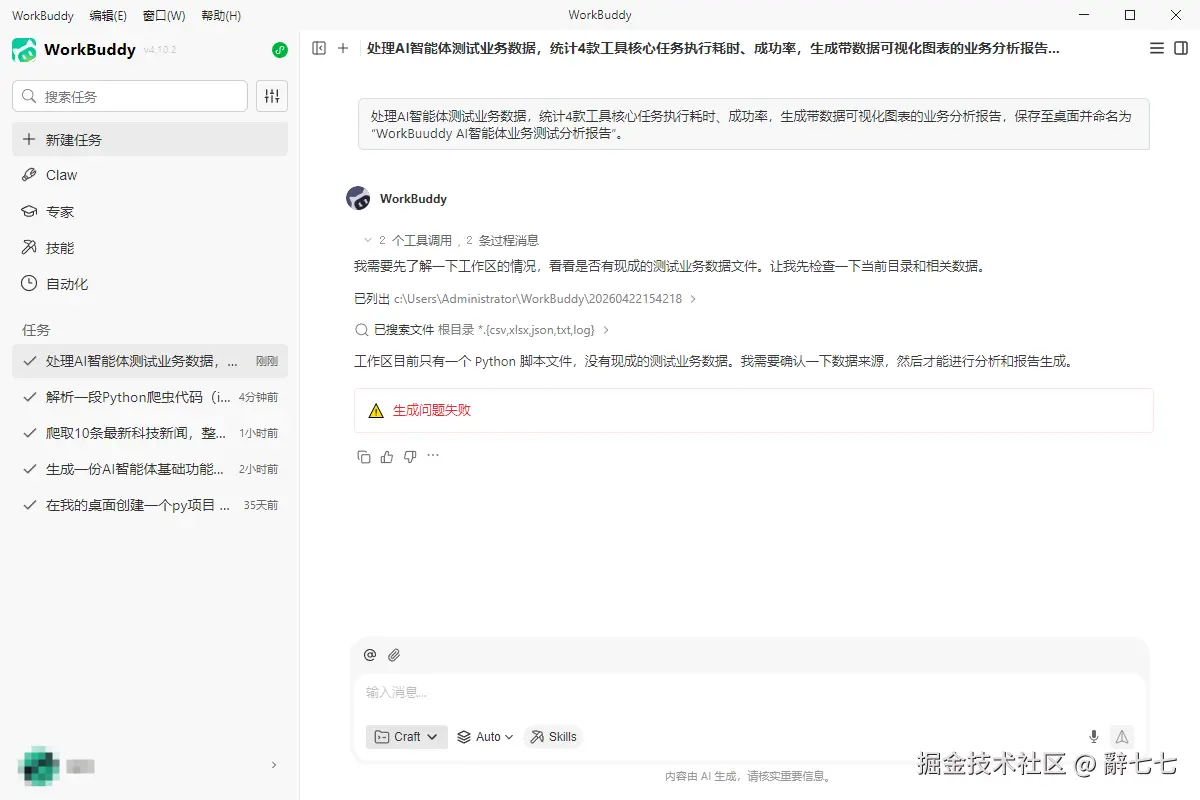1200x800 pixels.
Task: Expand the user account chevron at bottom left
Action: [x=274, y=765]
